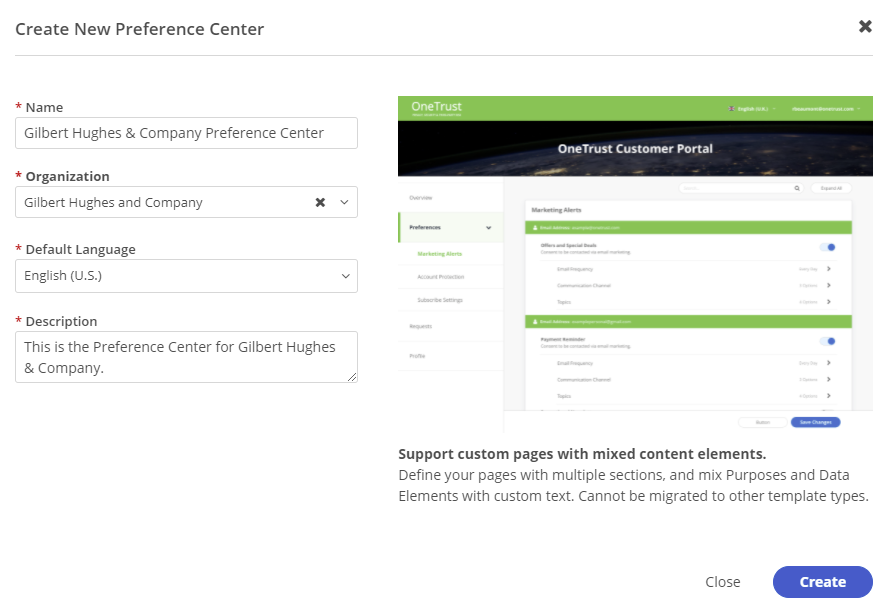
Task: Click the Expand All button in the preview
Action: (x=833, y=188)
